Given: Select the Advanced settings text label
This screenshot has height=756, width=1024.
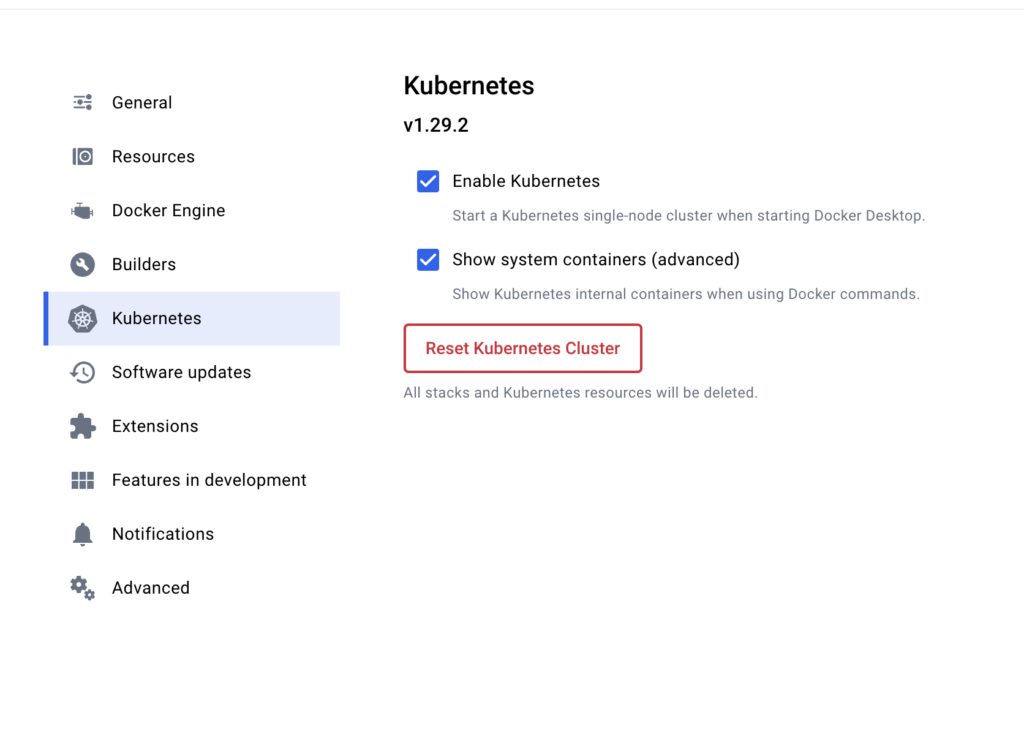Looking at the screenshot, I should (x=151, y=588).
